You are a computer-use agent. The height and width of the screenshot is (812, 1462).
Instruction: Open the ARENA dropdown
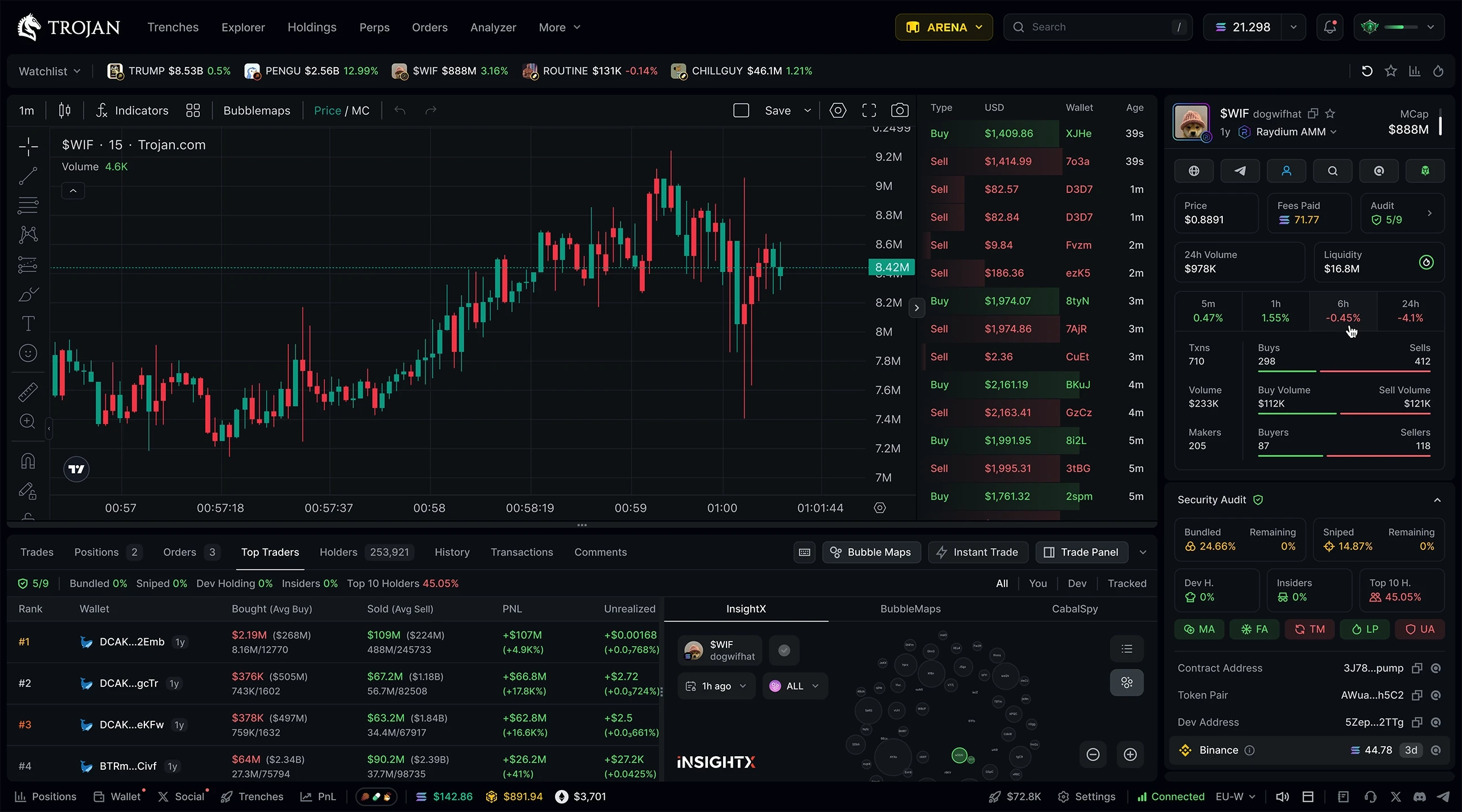click(943, 27)
